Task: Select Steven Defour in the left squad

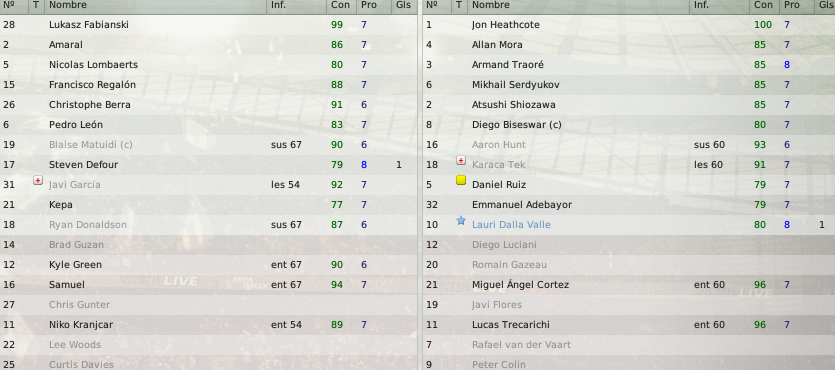Action: pyautogui.click(x=209, y=165)
